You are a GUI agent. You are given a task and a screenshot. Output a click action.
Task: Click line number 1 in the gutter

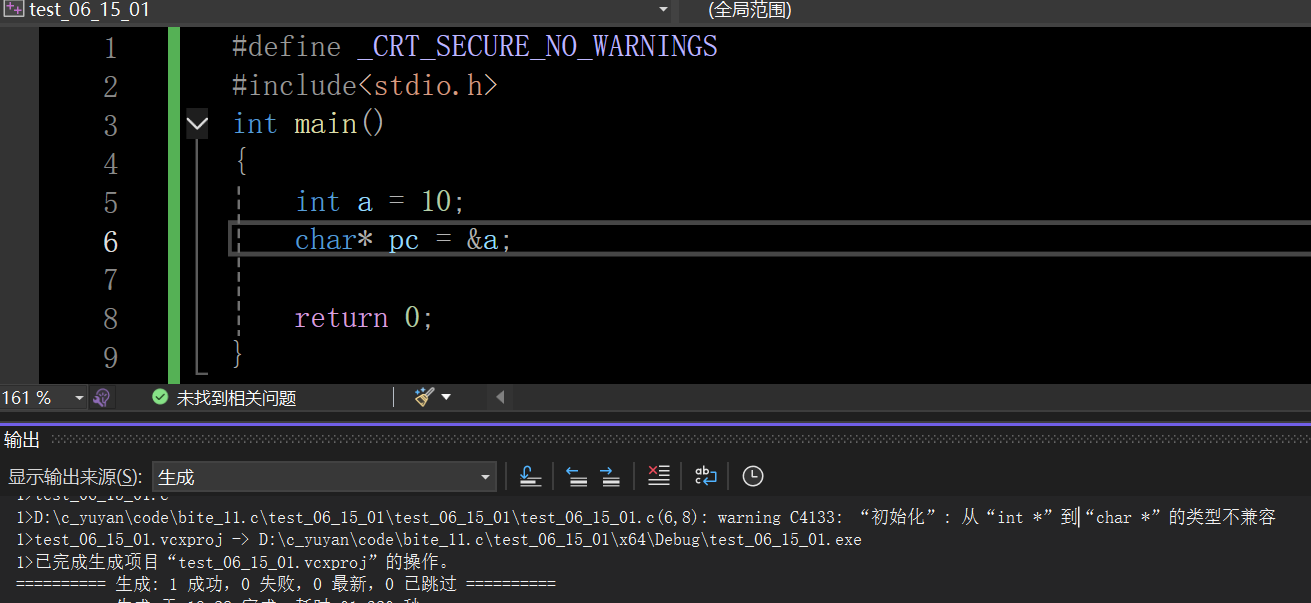(x=110, y=47)
